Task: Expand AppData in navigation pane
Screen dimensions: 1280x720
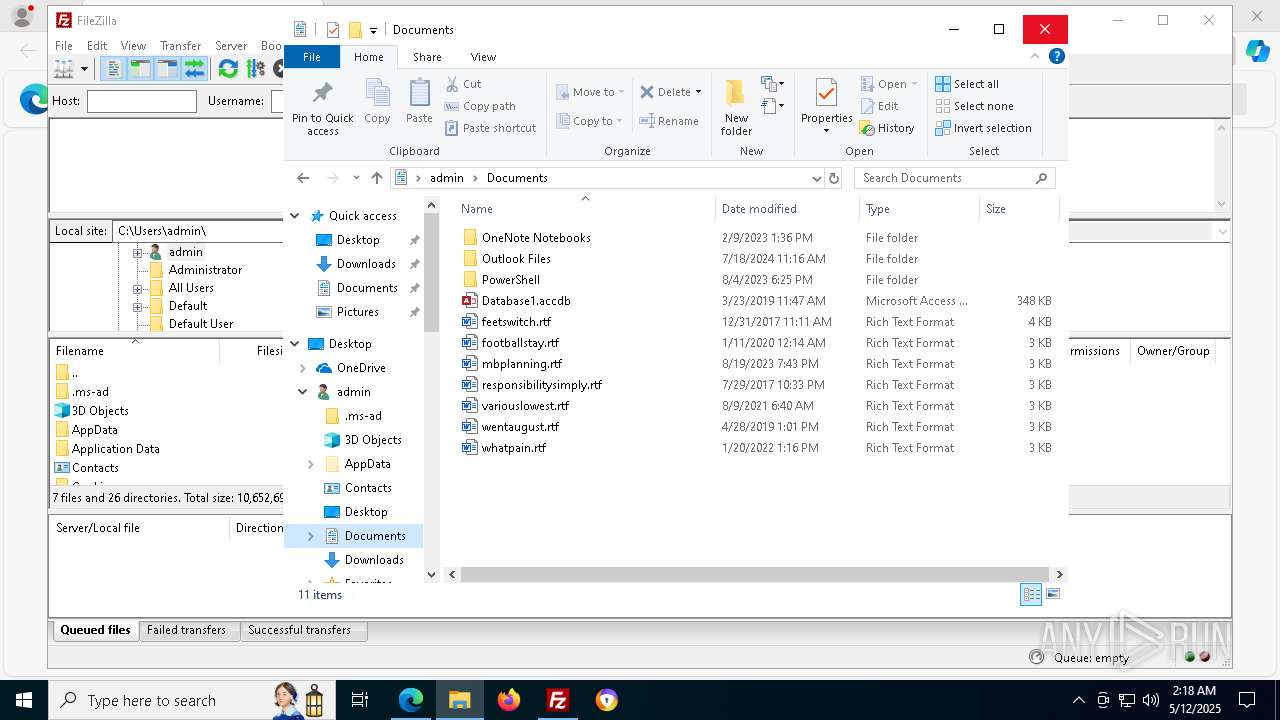Action: click(x=311, y=464)
